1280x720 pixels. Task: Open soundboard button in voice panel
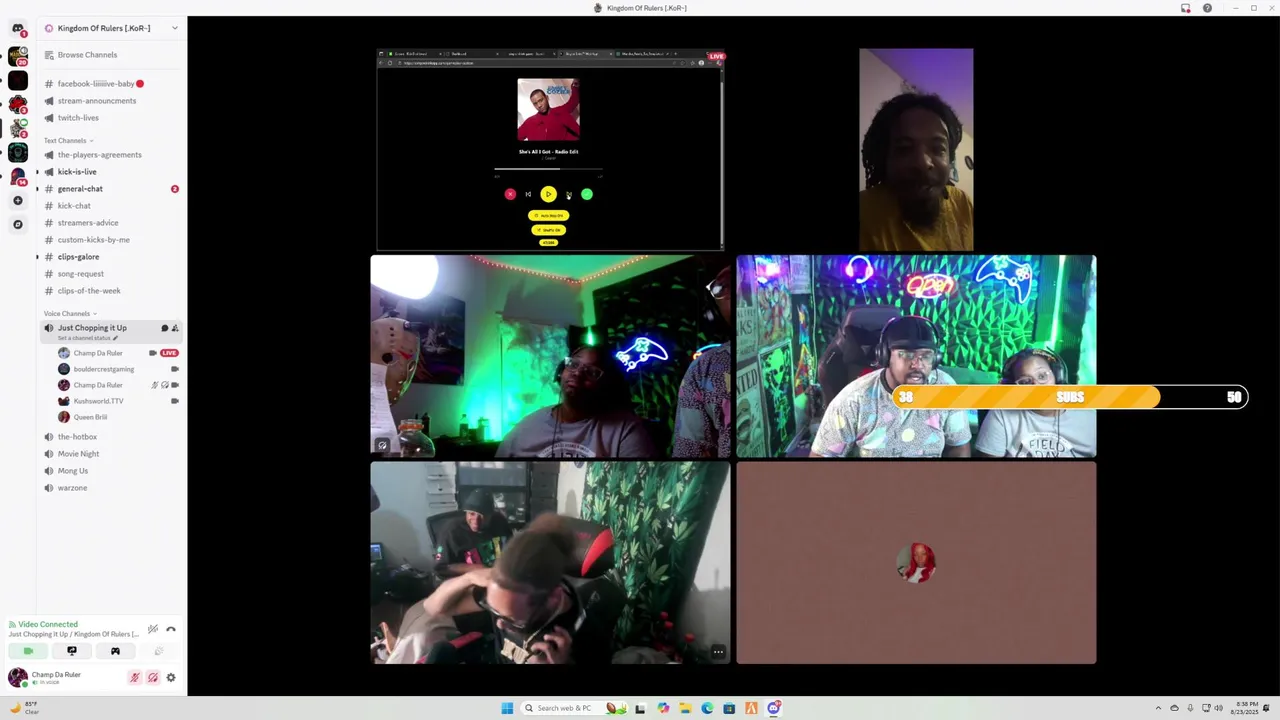tap(158, 651)
